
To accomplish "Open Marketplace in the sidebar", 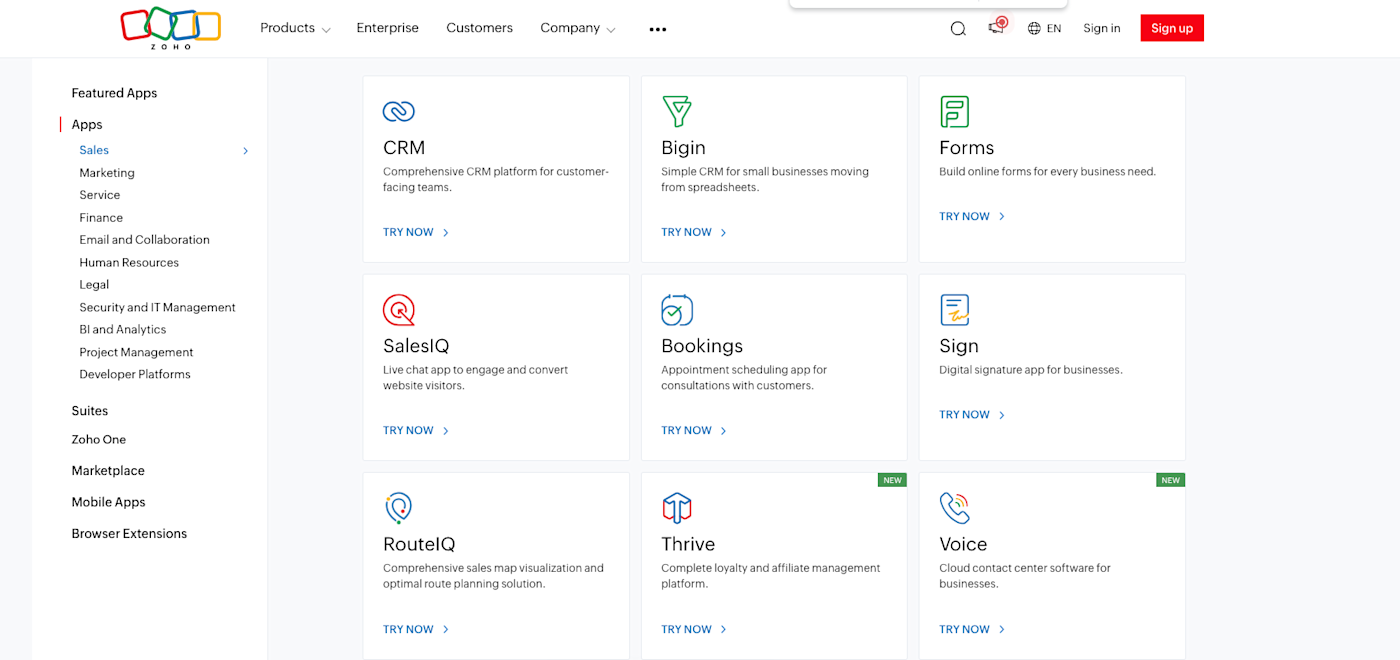I will [108, 471].
